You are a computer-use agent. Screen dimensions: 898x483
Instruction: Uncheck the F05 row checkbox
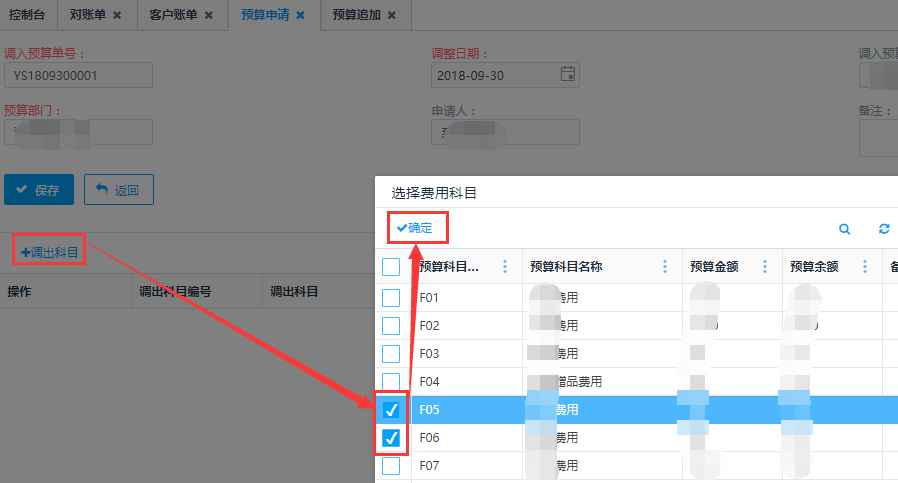click(391, 409)
